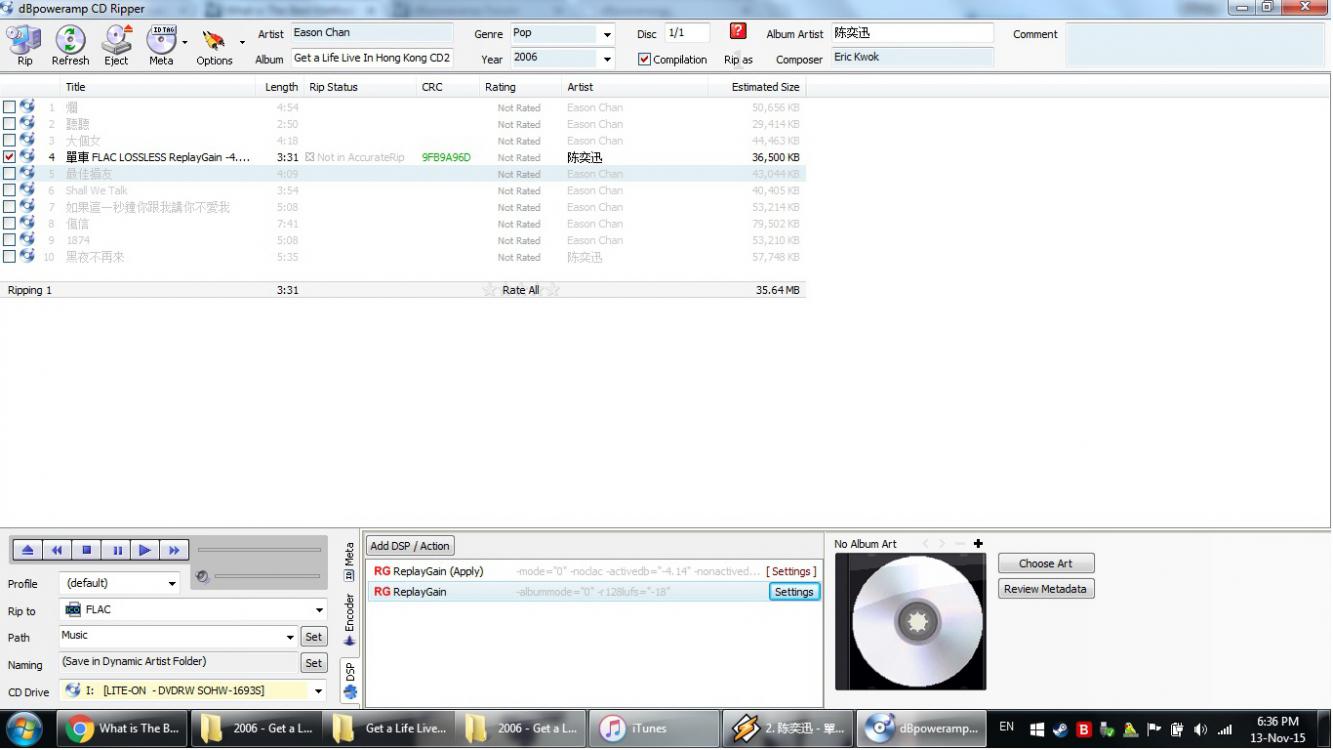Uncheck track 4 checkbox
Viewport: 1333px width, 750px height.
pyautogui.click(x=9, y=157)
